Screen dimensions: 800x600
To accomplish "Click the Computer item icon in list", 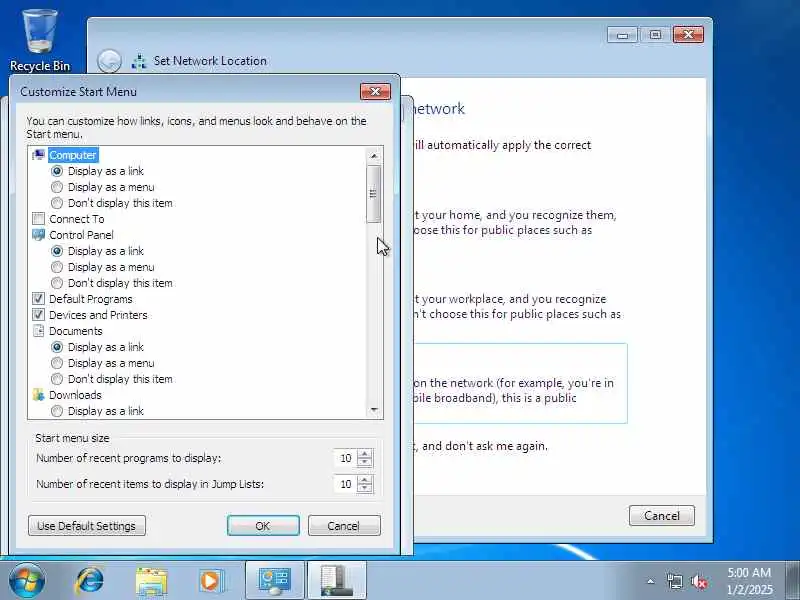I will [x=38, y=155].
